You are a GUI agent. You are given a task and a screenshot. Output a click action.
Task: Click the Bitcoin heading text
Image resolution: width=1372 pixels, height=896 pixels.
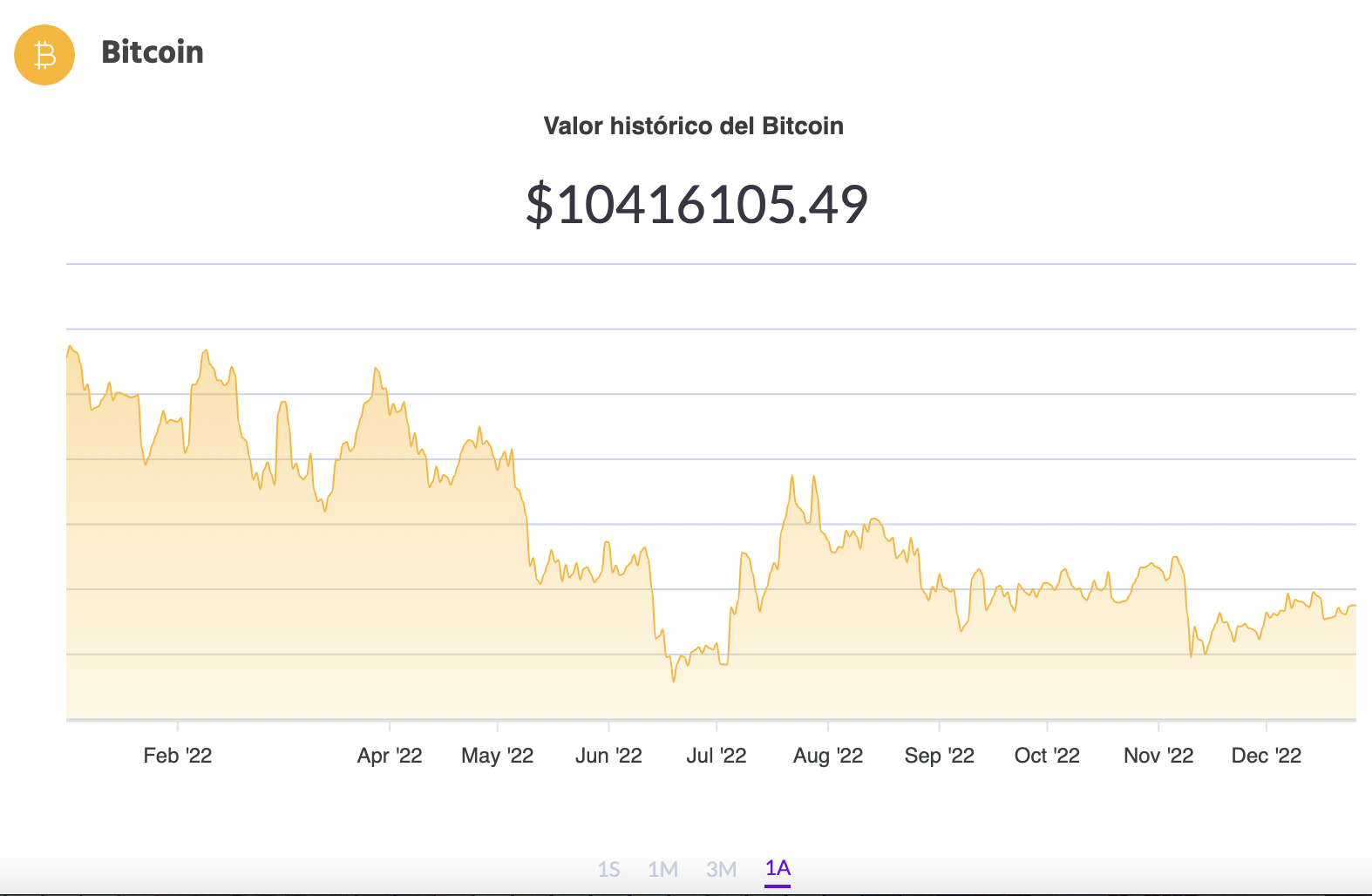coord(153,52)
